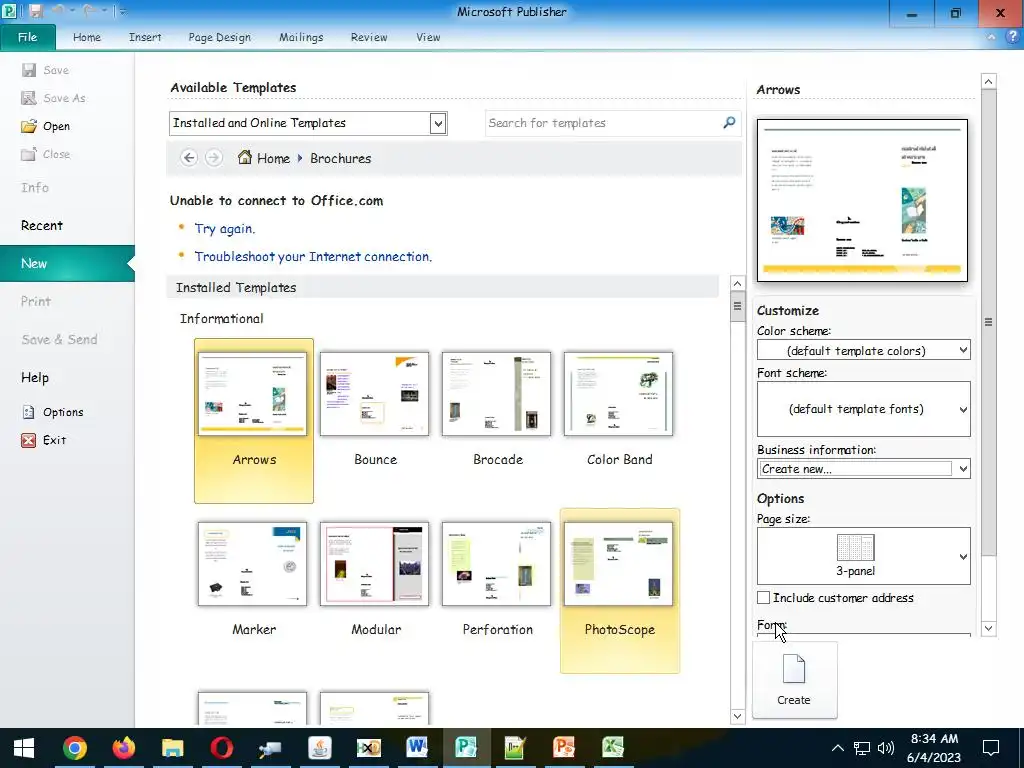Click the Open folder icon
Image resolution: width=1024 pixels, height=768 pixels.
29,126
